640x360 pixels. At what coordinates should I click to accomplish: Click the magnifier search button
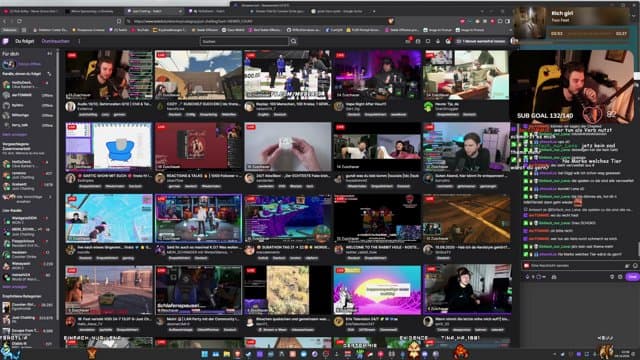click(293, 41)
